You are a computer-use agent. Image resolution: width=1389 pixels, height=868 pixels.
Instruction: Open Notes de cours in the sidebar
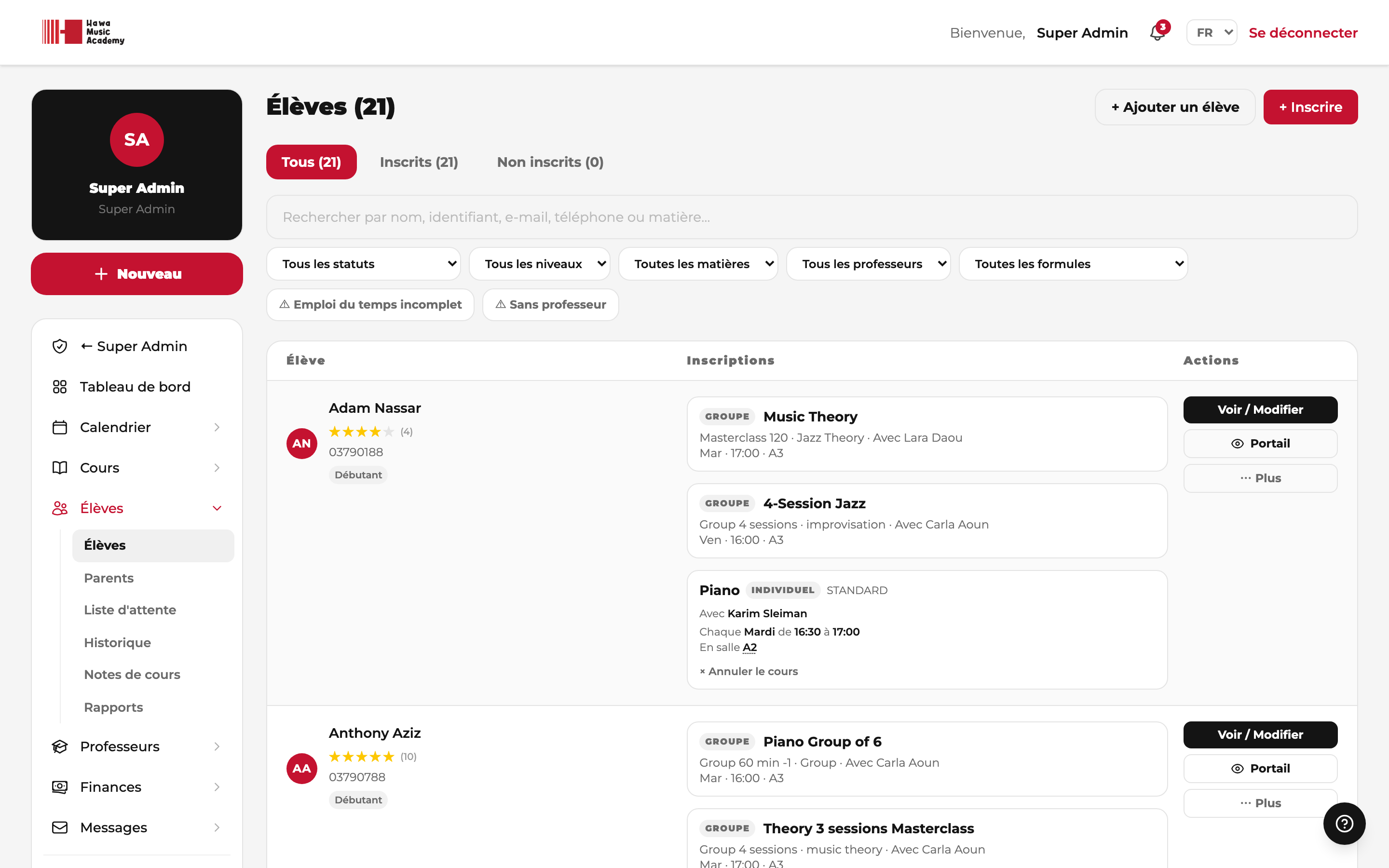pyautogui.click(x=132, y=675)
